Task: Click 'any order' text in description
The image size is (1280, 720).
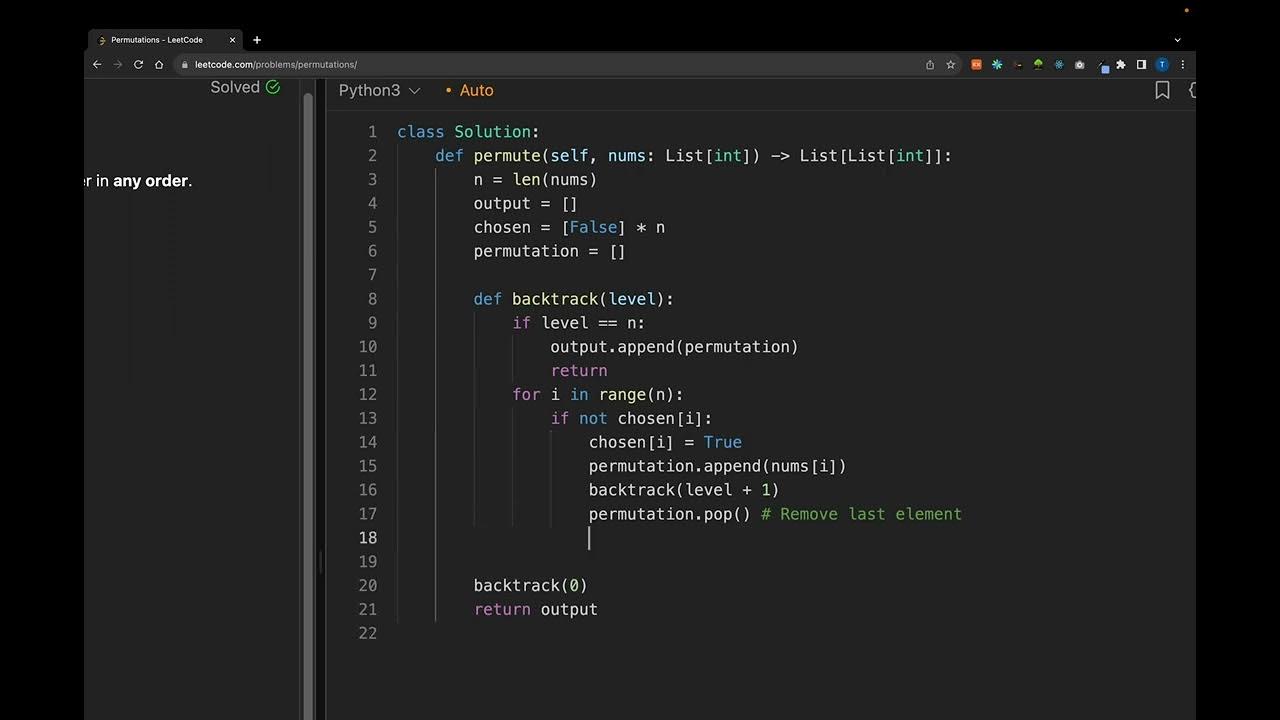Action: (150, 181)
